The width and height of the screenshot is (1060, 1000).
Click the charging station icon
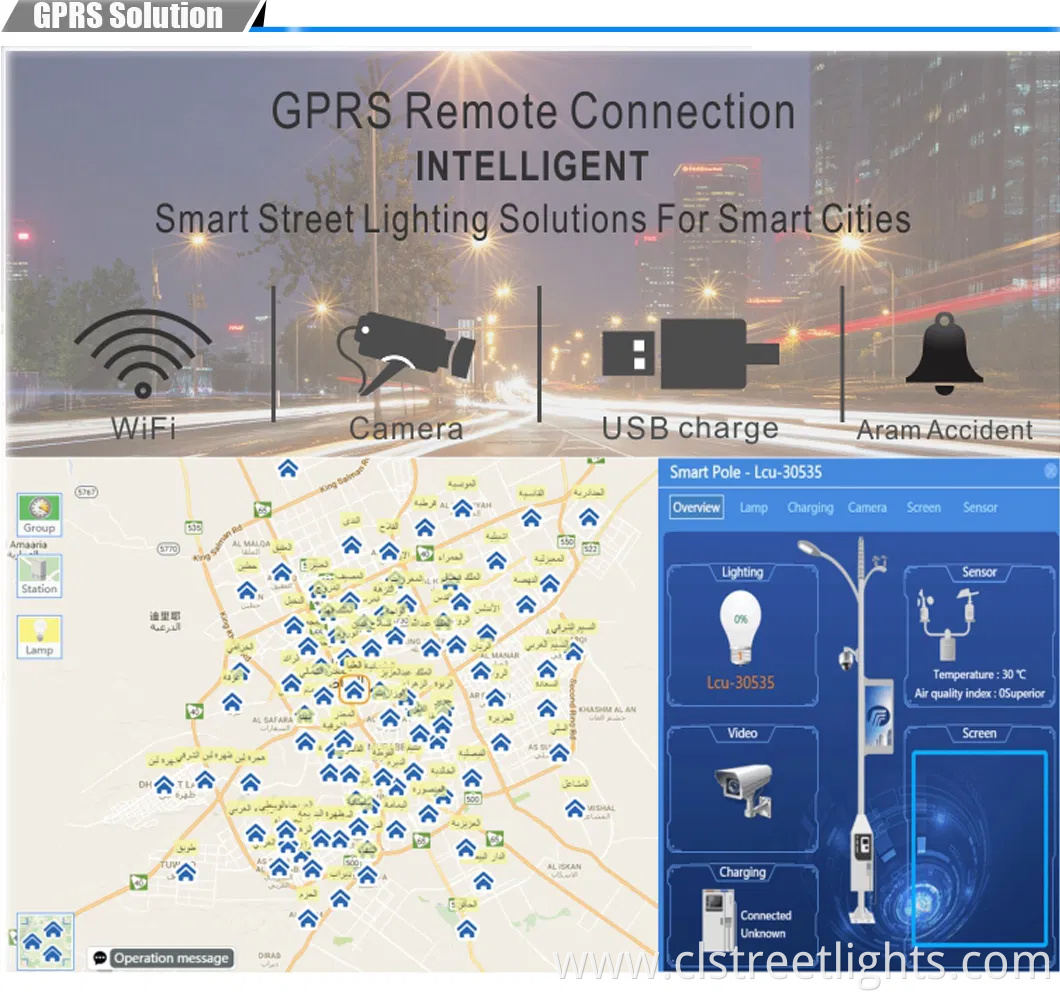pos(718,913)
